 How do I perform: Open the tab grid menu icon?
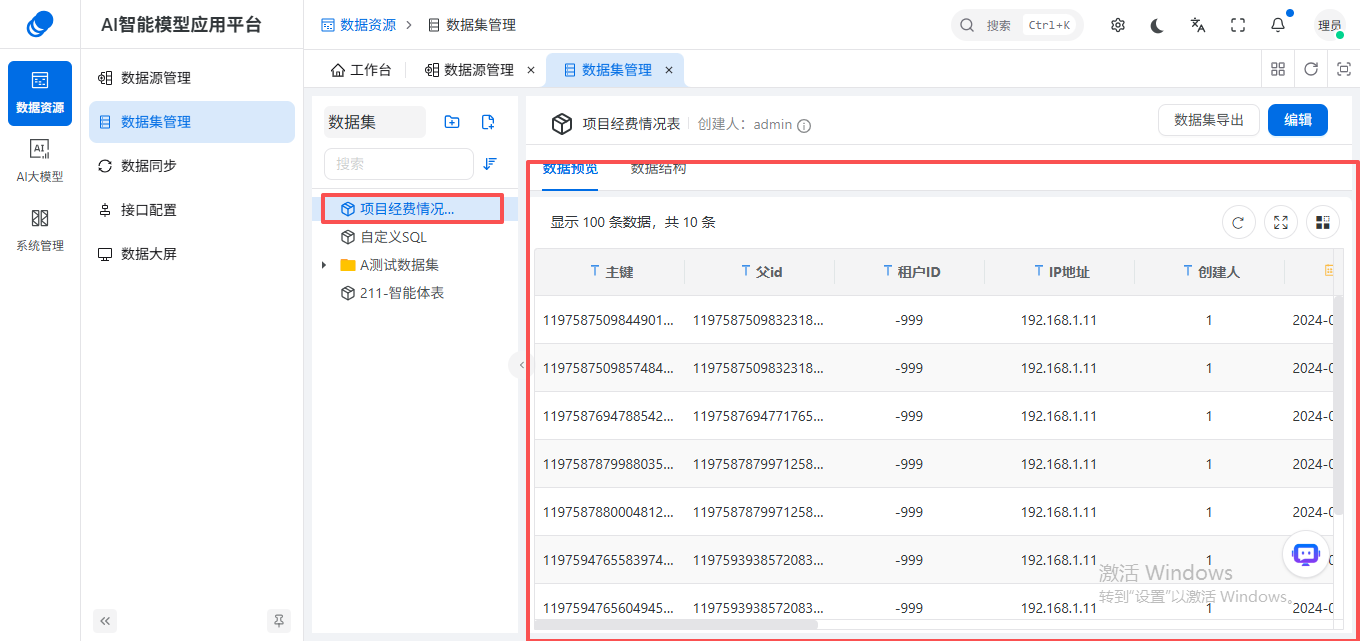1278,69
